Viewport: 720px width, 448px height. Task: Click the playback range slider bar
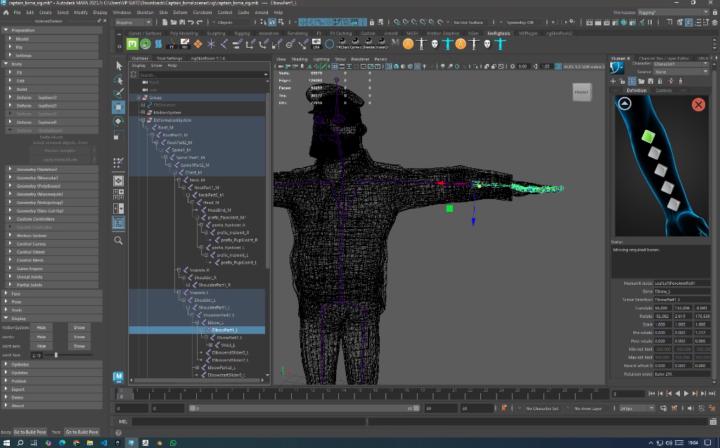[304, 408]
